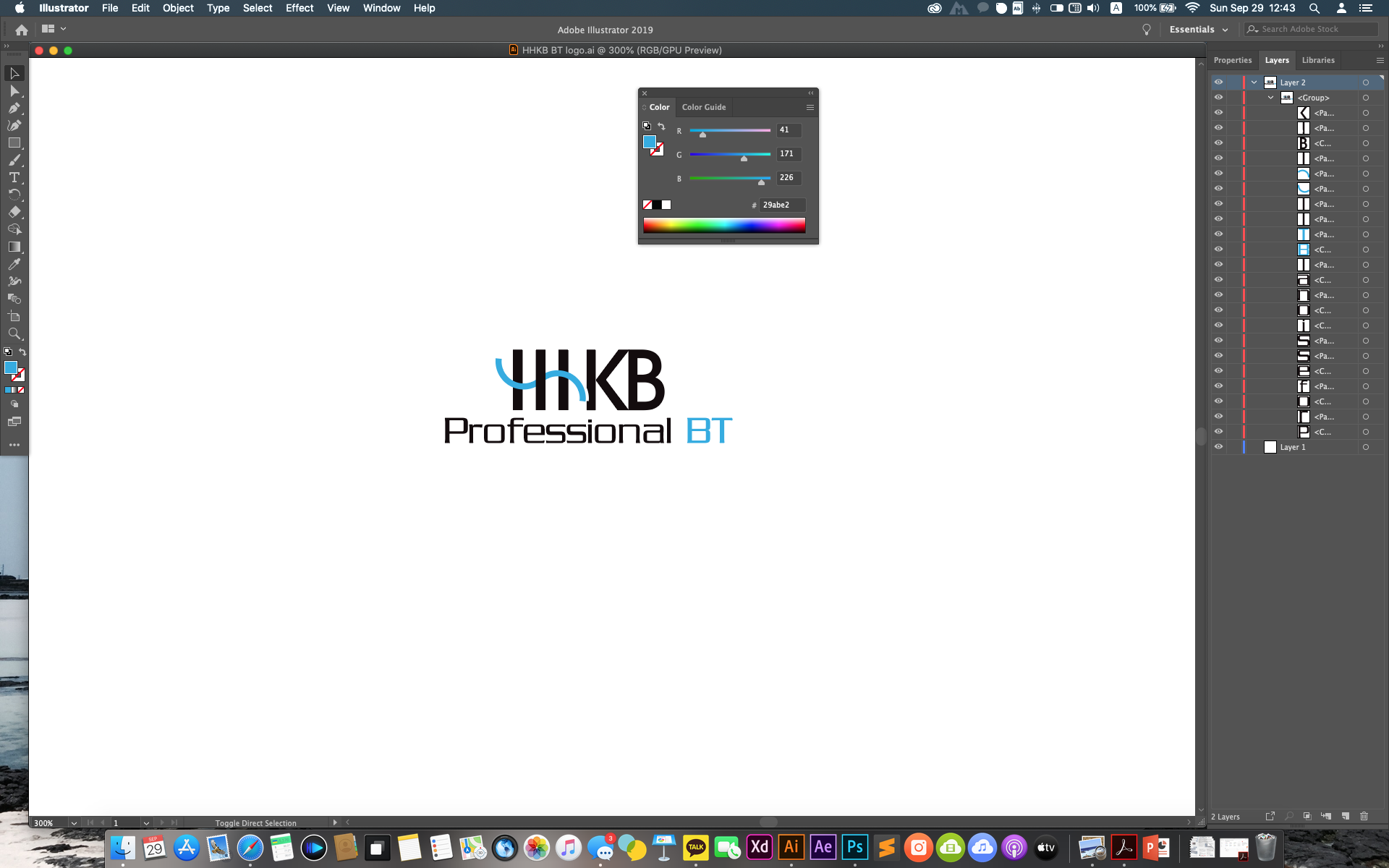Viewport: 1389px width, 868px height.
Task: Select the Direct Selection tool
Action: point(14,91)
